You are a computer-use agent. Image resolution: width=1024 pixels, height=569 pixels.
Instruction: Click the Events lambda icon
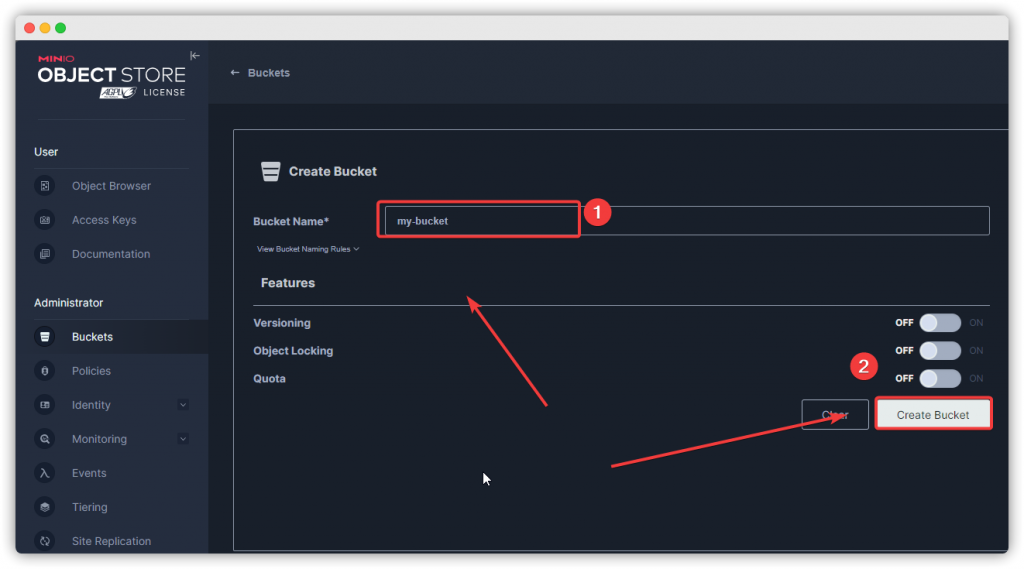tap(45, 473)
